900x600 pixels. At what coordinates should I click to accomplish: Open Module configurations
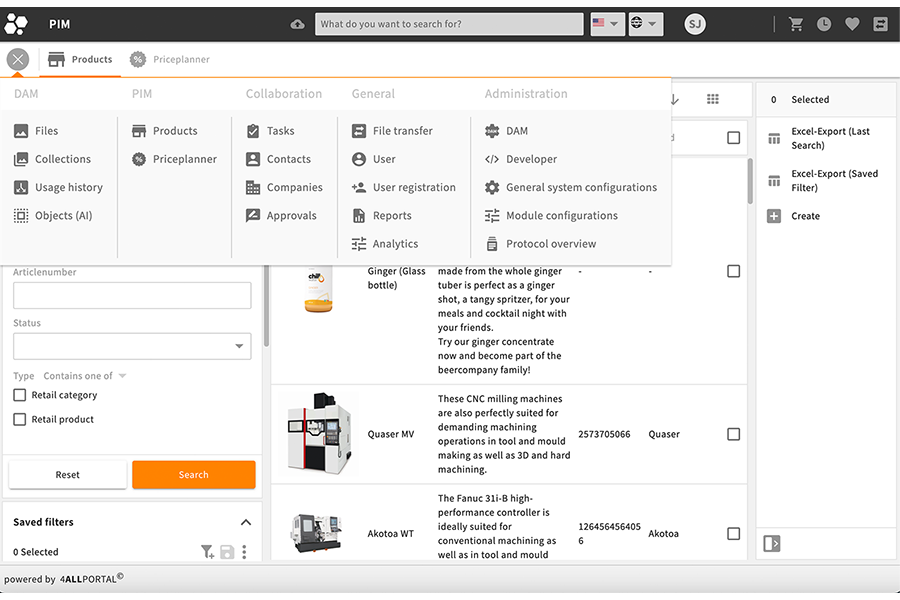[x=551, y=215]
